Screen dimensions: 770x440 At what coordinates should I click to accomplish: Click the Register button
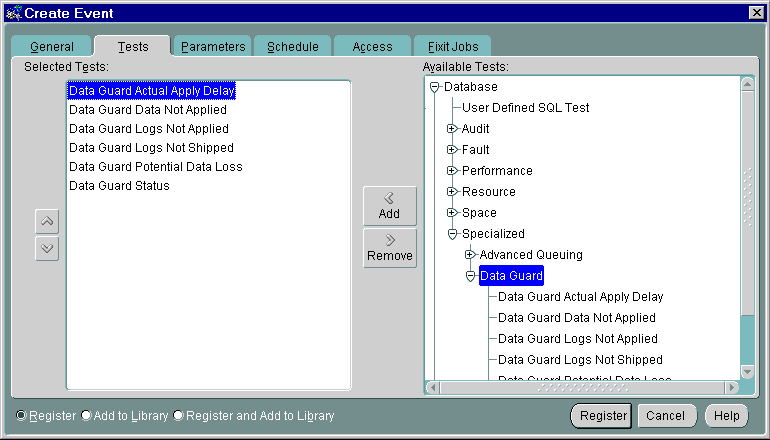pos(603,416)
